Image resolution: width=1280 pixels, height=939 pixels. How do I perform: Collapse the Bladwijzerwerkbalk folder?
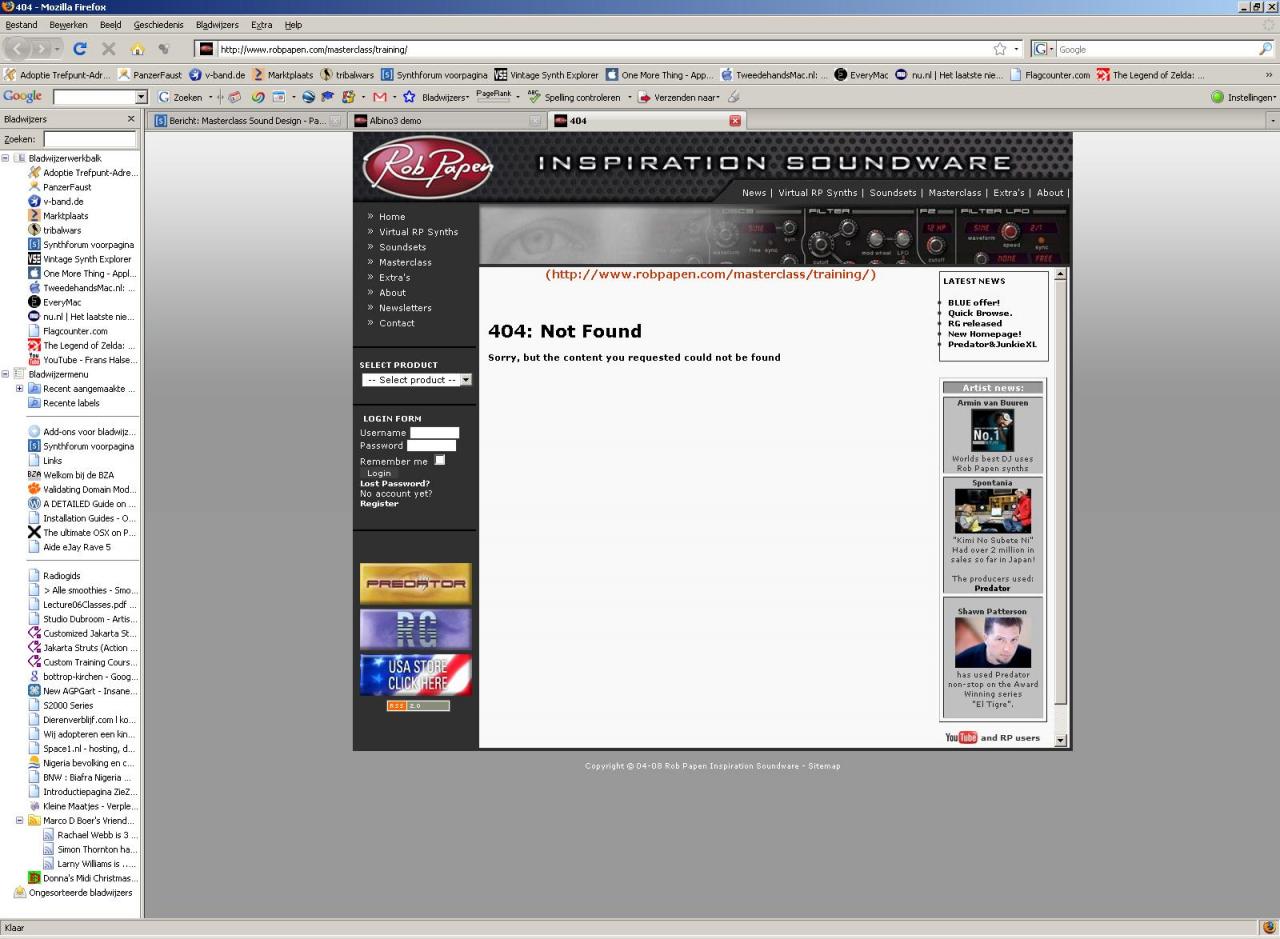[x=6, y=158]
